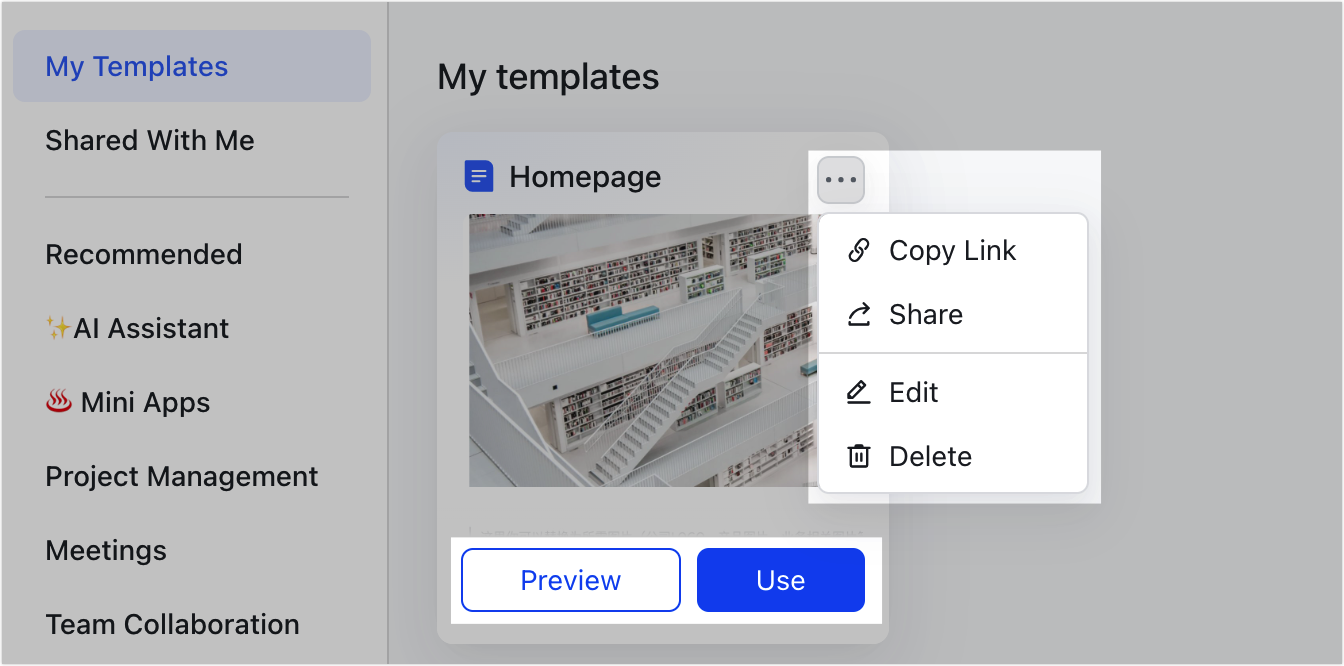
Task: Click the hot springs icon beside Mini Apps
Action: pyautogui.click(x=60, y=400)
